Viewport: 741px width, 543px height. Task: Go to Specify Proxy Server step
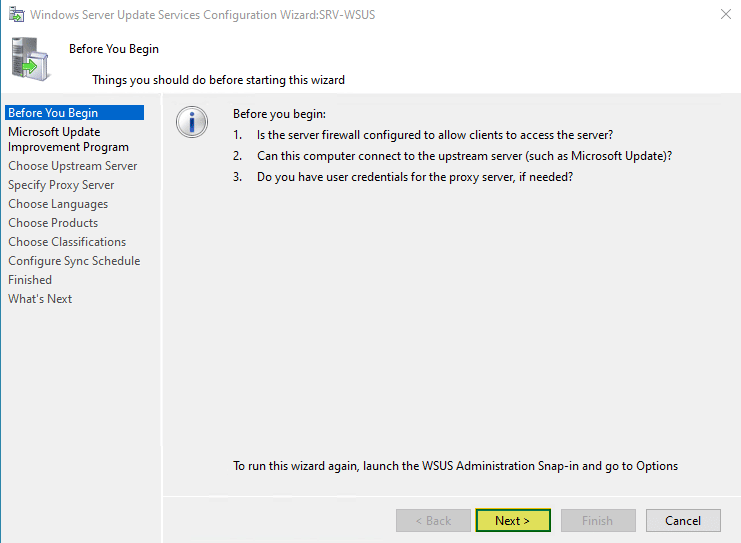[x=61, y=185]
